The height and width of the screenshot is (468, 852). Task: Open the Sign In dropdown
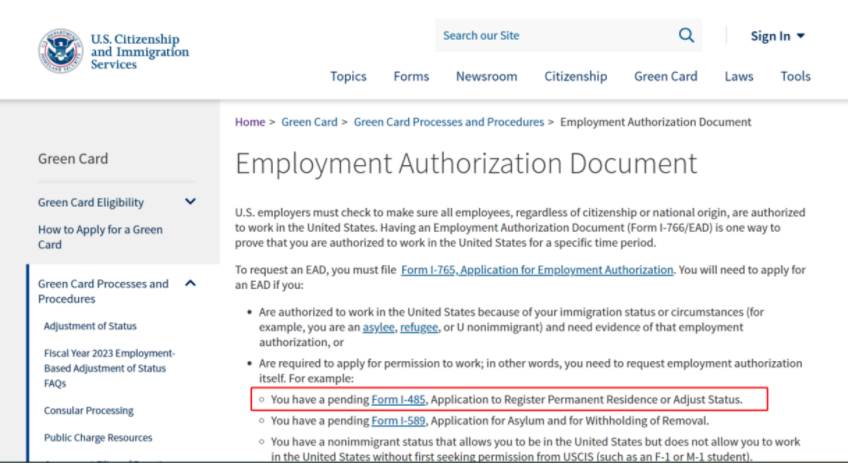pos(777,36)
